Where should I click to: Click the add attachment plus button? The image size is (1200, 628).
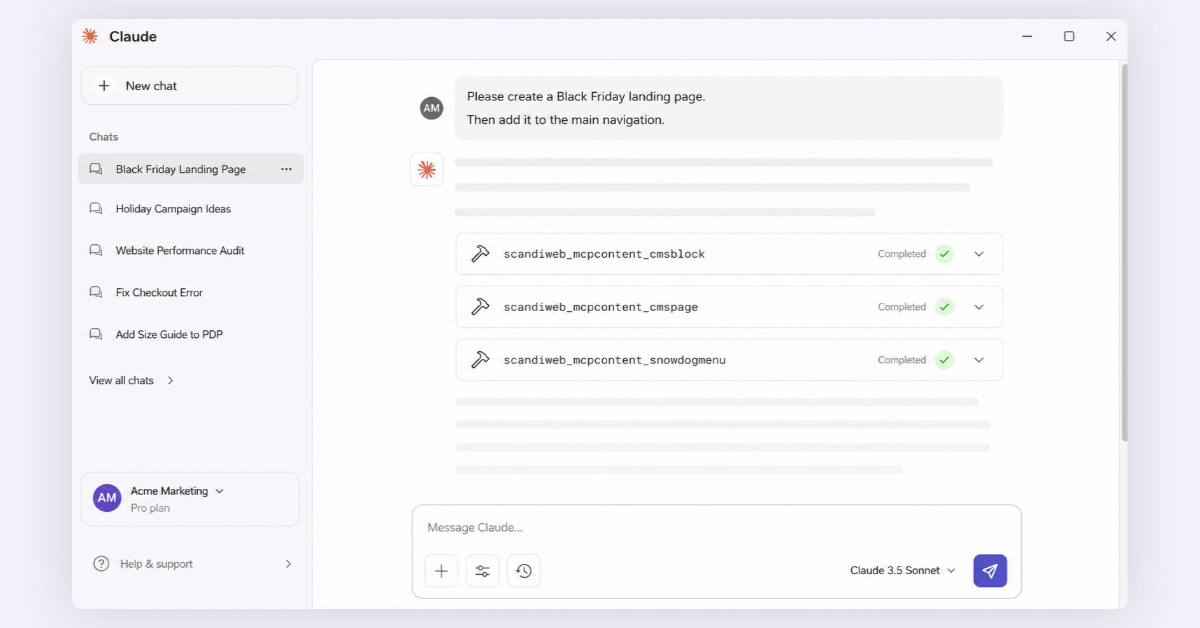(x=441, y=571)
